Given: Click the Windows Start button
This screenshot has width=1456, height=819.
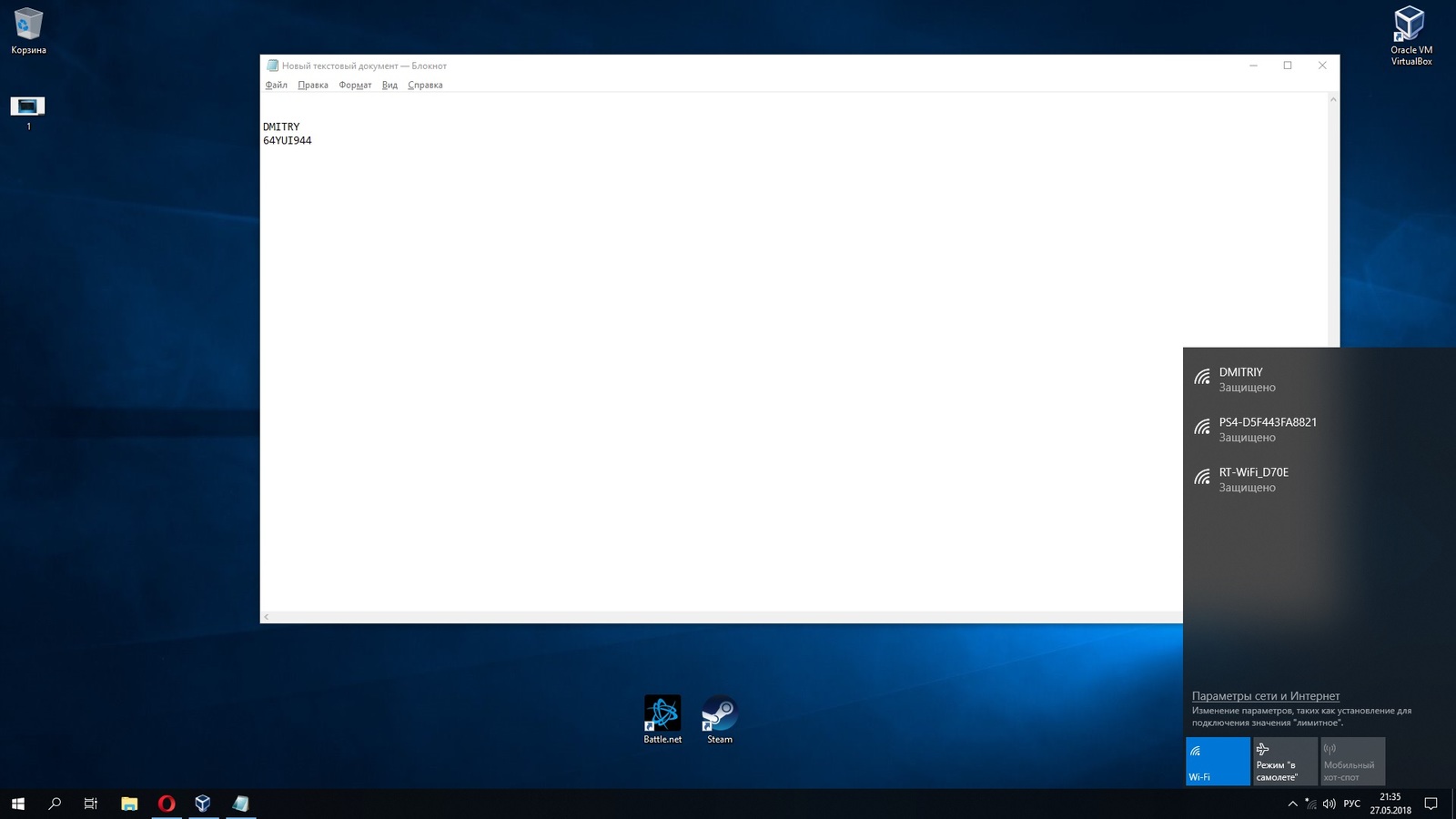Looking at the screenshot, I should 18,804.
